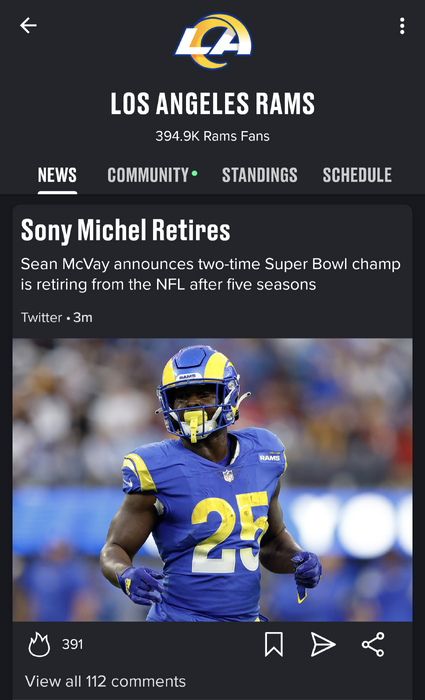Screen dimensions: 425x700
Task: Share the Sony Michel story
Action: pyautogui.click(x=373, y=645)
